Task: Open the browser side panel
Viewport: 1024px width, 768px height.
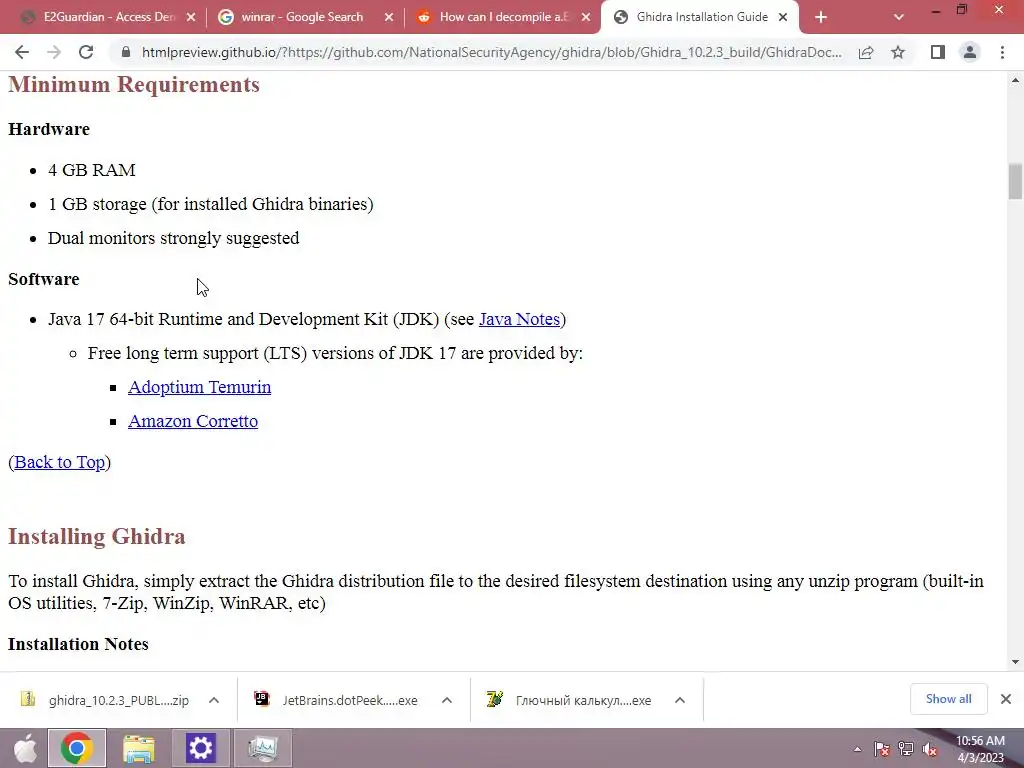Action: (x=938, y=52)
